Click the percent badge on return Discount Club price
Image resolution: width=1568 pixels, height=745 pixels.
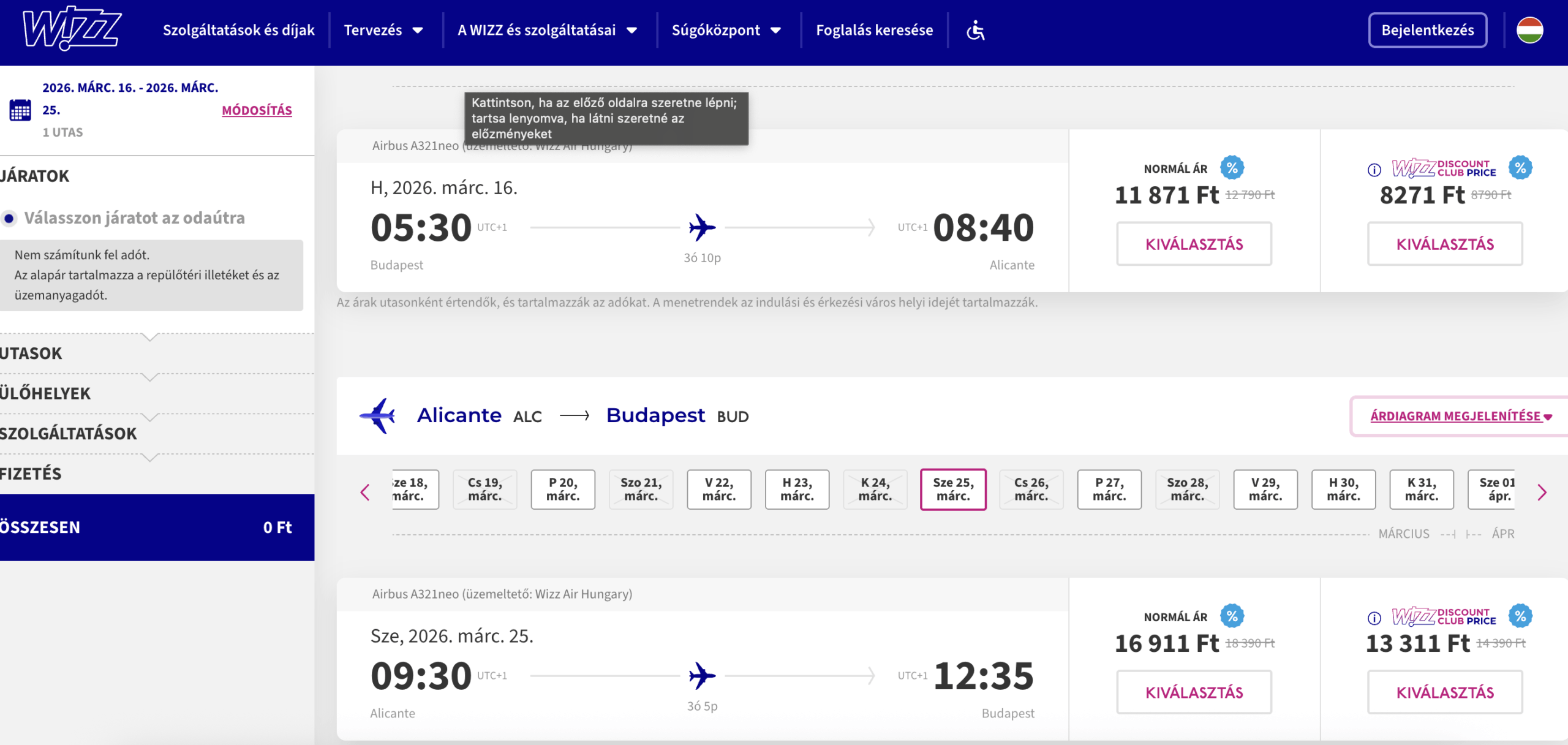tap(1520, 616)
